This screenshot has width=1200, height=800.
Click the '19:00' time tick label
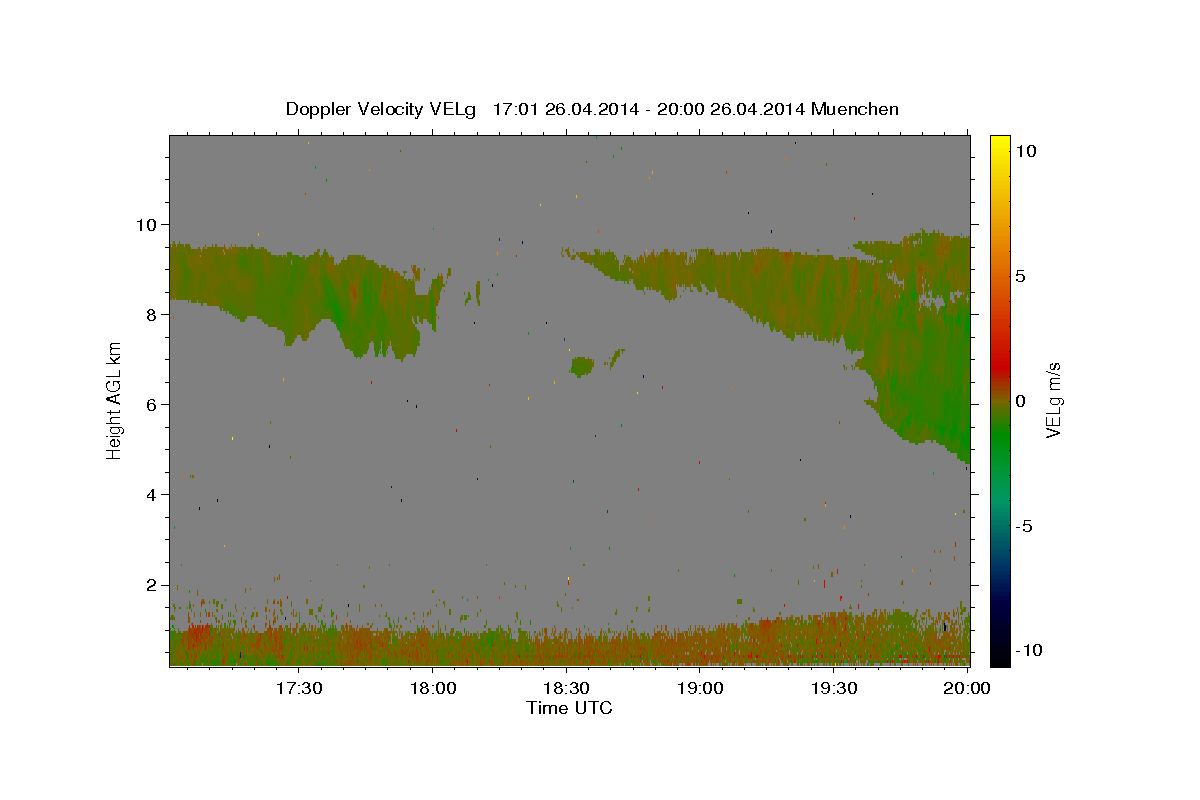[700, 688]
